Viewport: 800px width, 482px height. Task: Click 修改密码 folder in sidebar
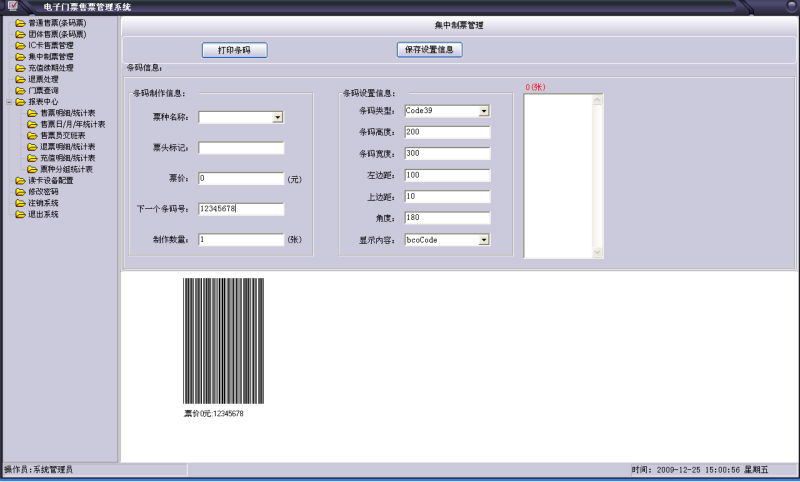[43, 192]
